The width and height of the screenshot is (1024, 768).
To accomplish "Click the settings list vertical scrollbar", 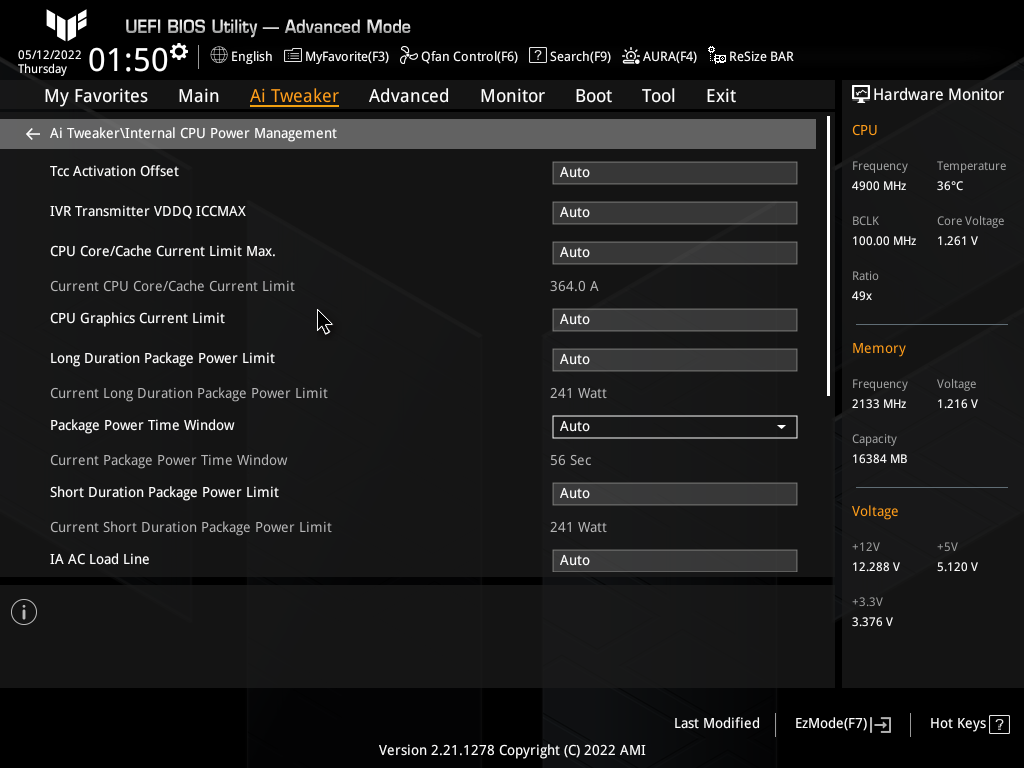I will click(x=828, y=256).
